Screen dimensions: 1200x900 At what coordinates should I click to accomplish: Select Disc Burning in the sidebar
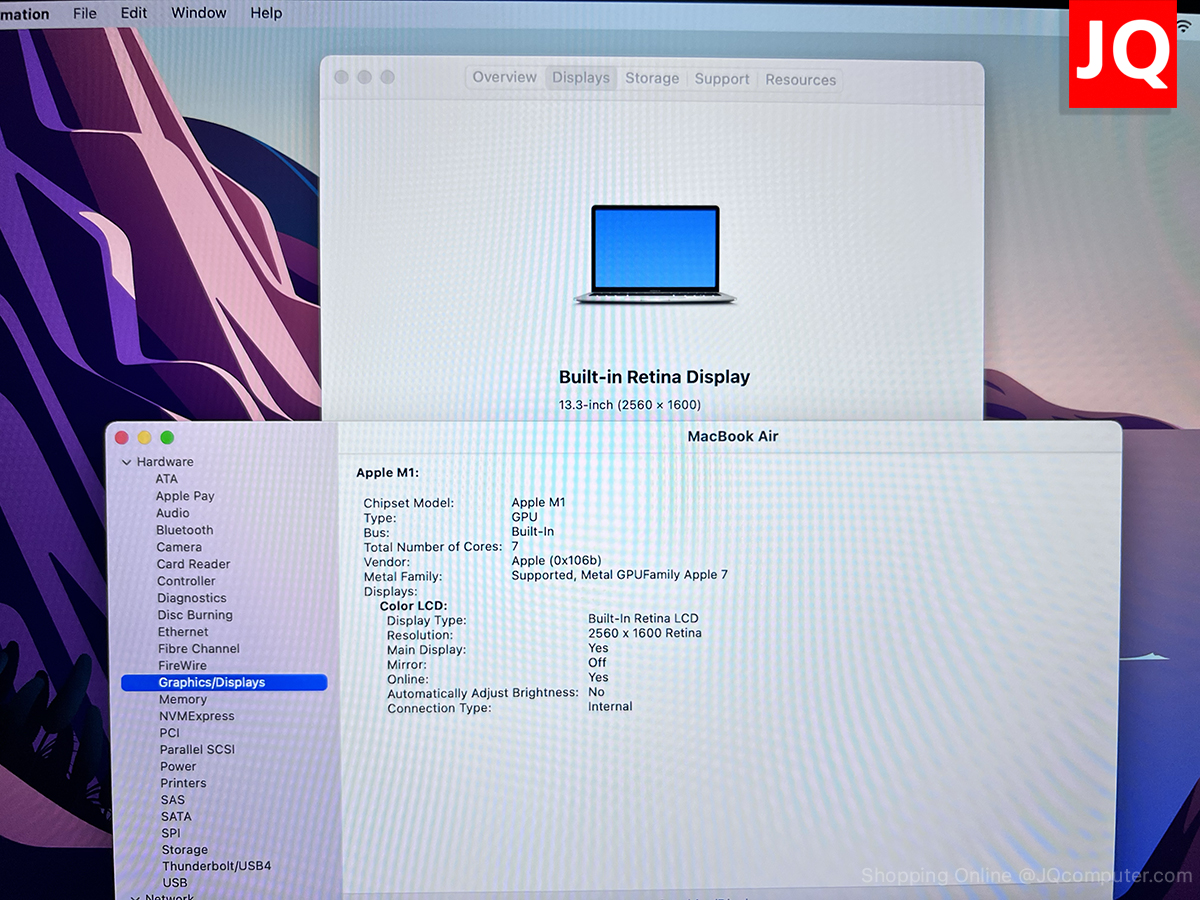(195, 615)
